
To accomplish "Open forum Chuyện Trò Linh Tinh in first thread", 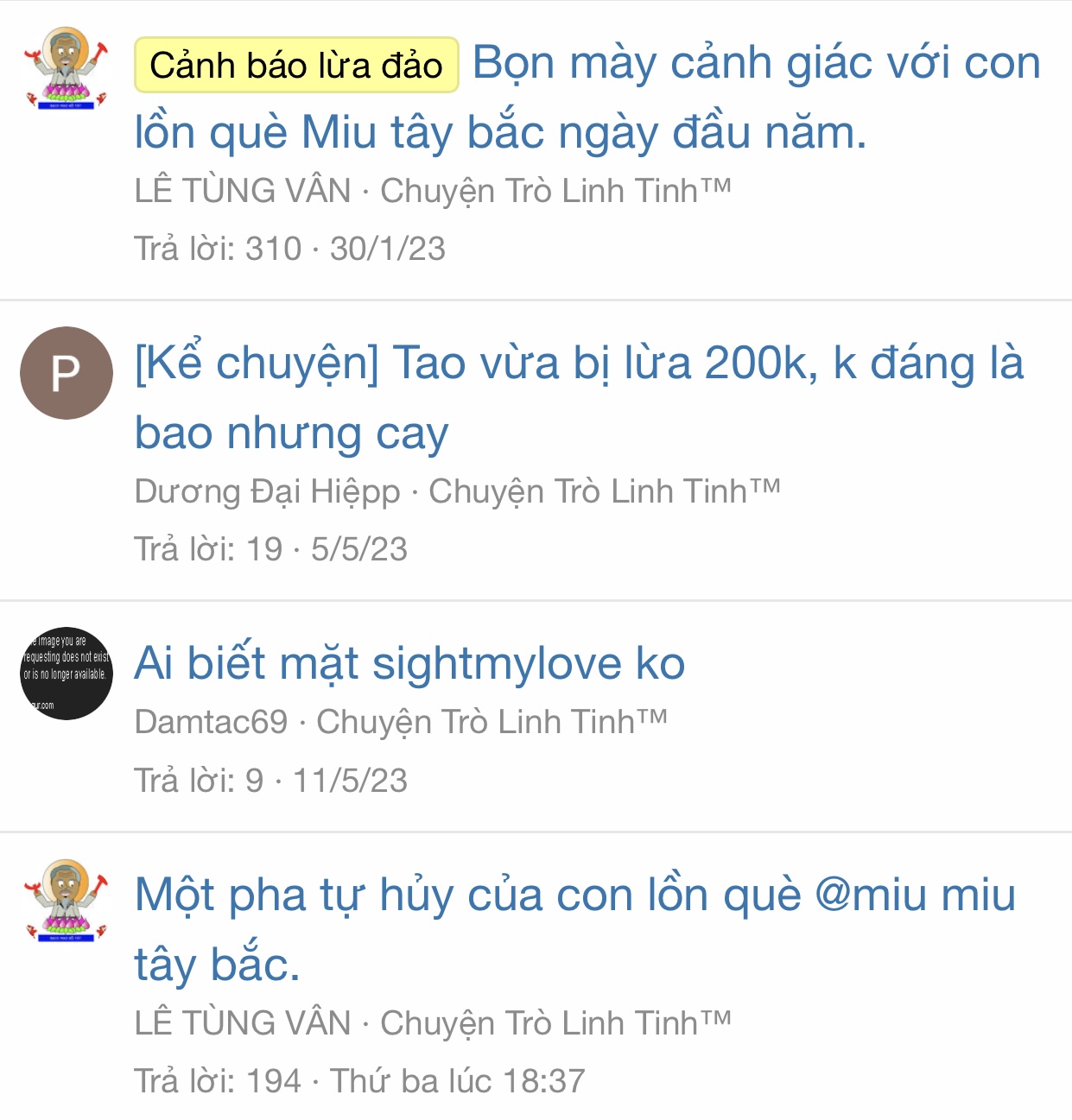I will click(555, 191).
